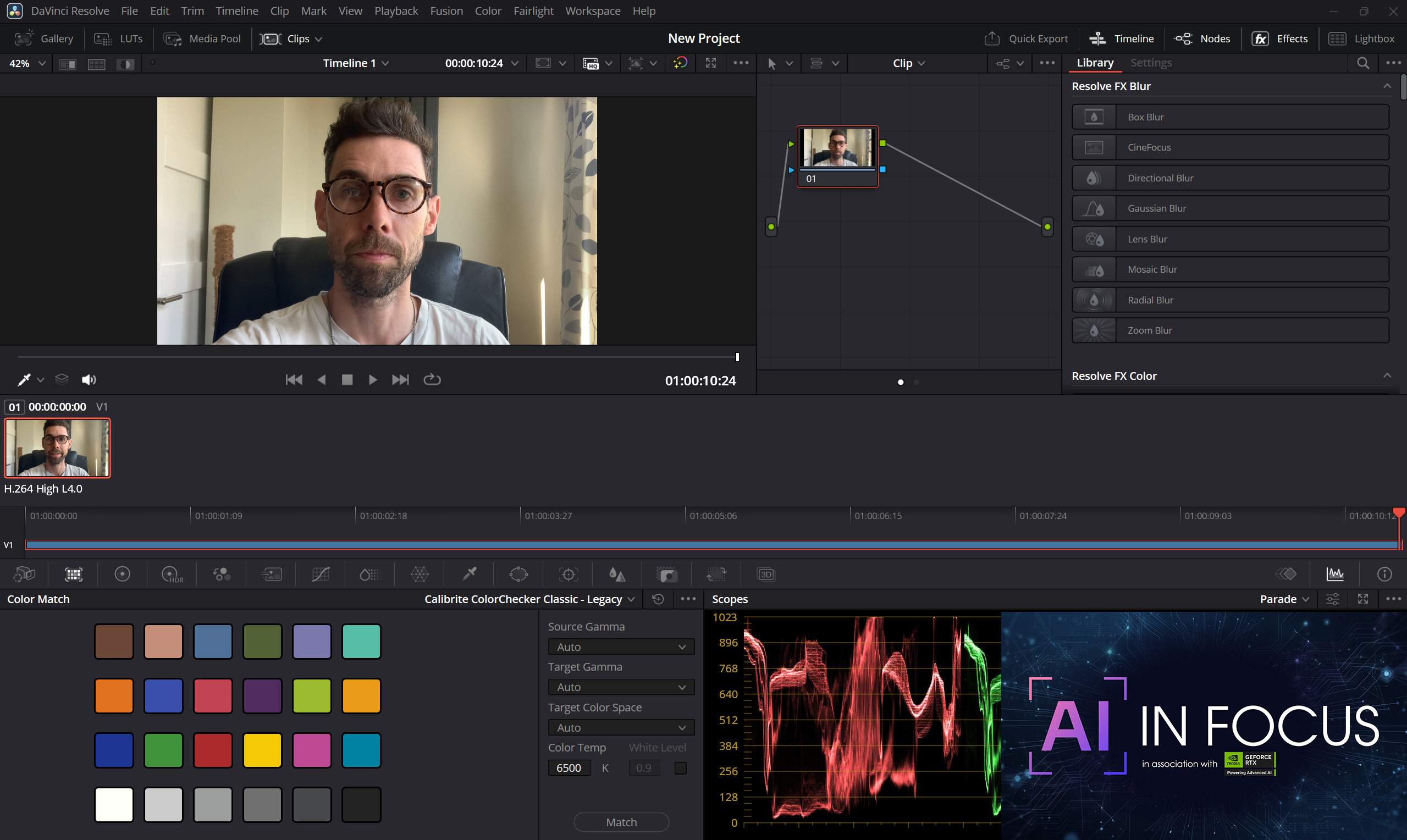Search the effects library
Screen dimensions: 1407x840
(x=1363, y=63)
